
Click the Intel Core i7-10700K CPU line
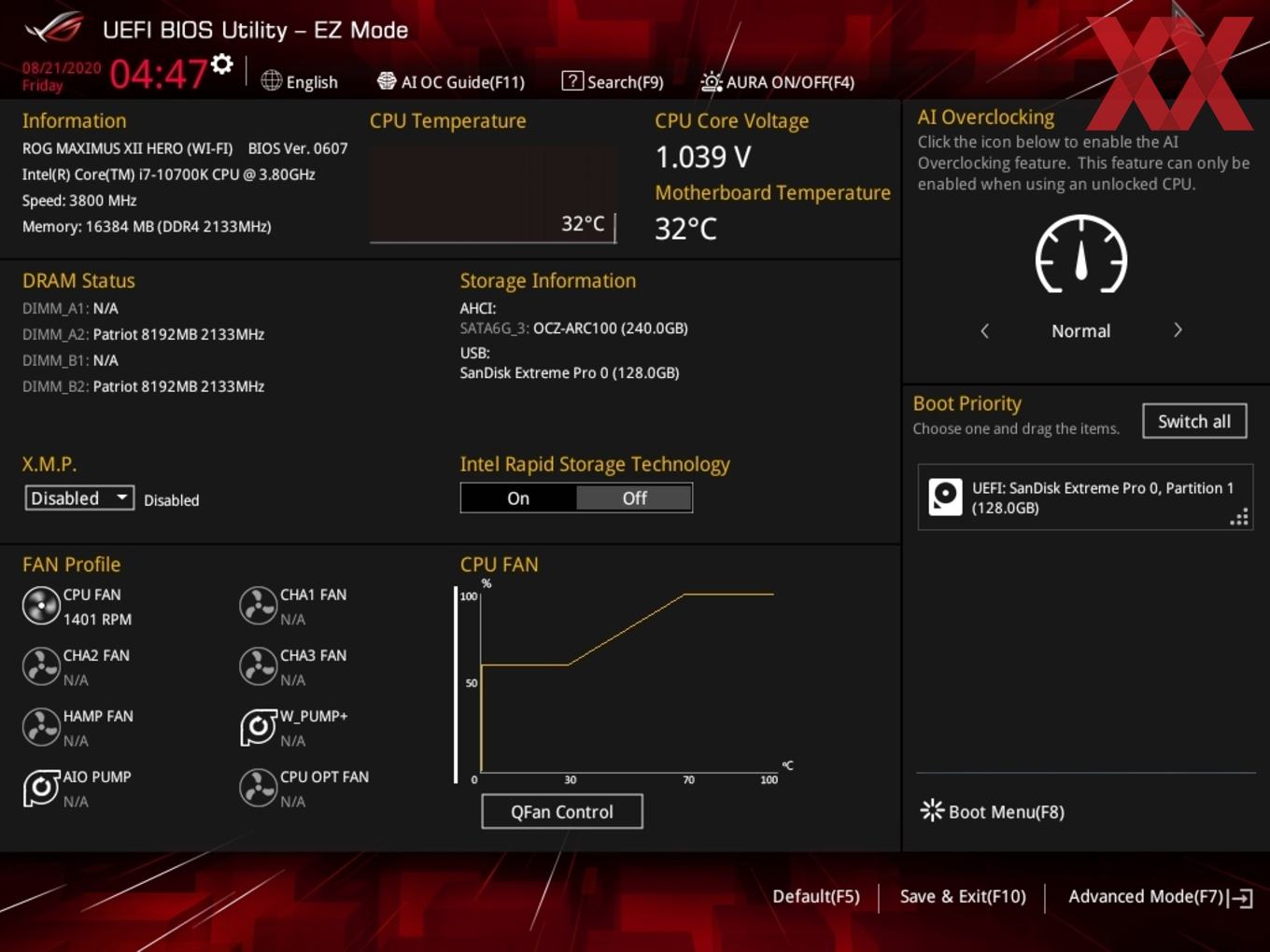[169, 175]
